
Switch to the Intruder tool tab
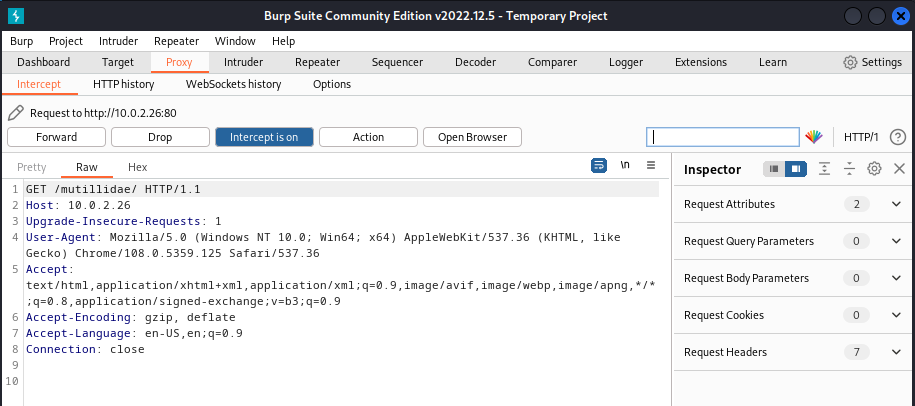(243, 62)
